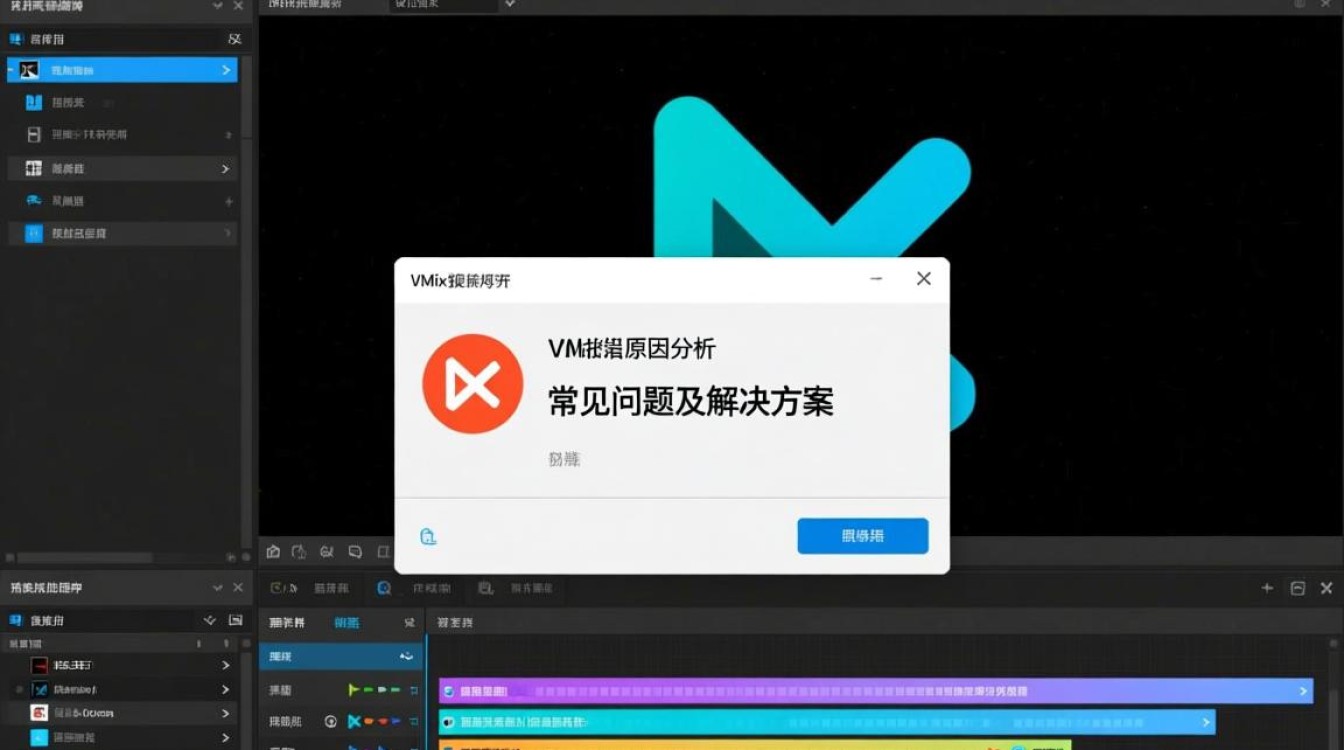
Task: Click the arrow on the cyan clip's right end
Action: click(x=1206, y=722)
